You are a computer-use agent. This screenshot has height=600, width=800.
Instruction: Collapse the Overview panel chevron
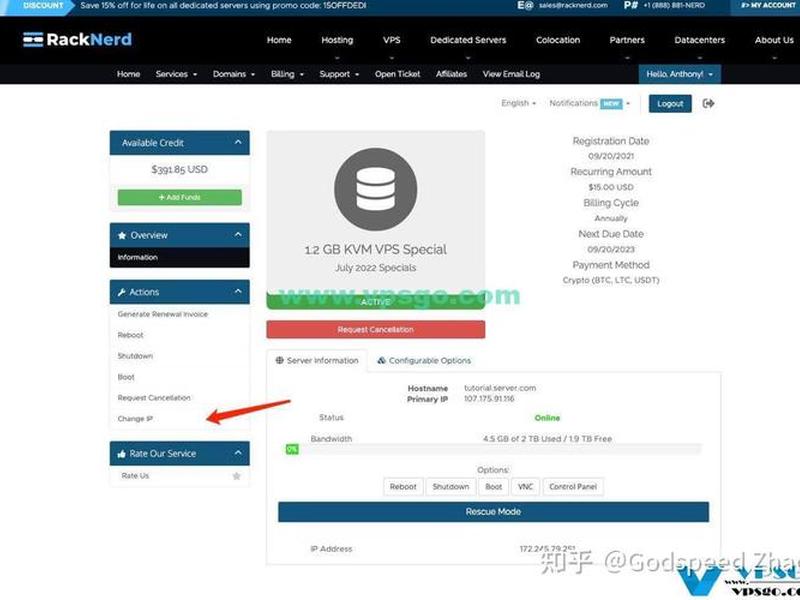(x=238, y=235)
